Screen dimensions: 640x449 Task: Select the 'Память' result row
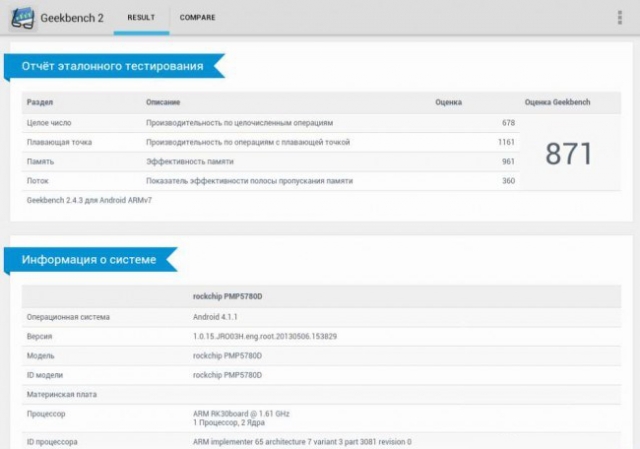tap(270, 161)
